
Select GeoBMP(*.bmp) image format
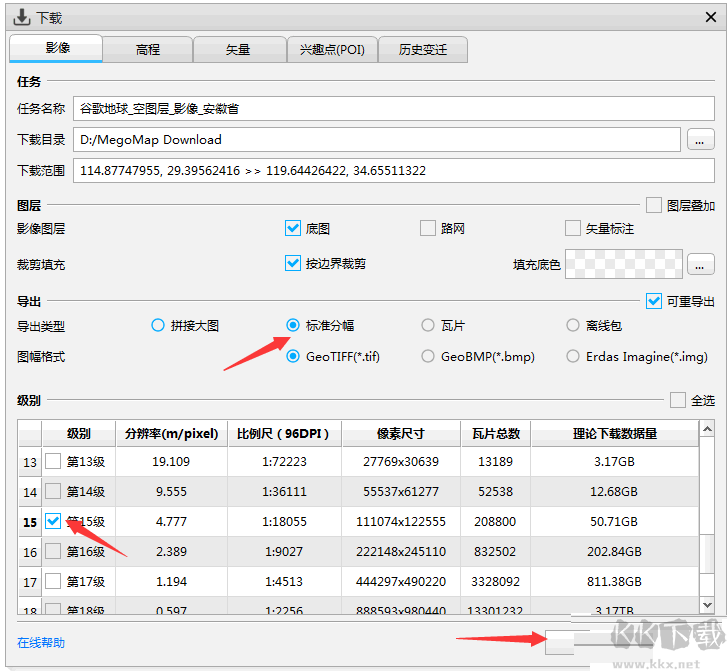click(x=428, y=356)
